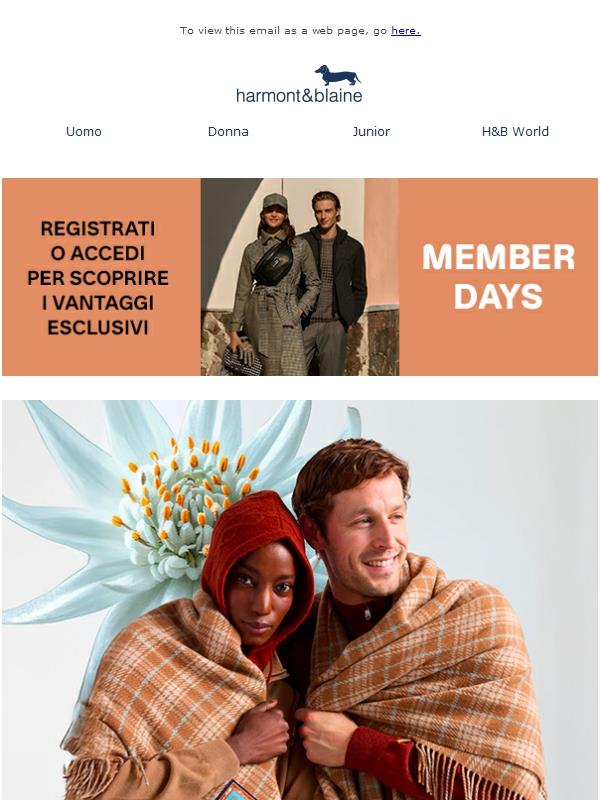Open the couple photo in Member Days banner
This screenshot has height=800, width=600.
(x=299, y=277)
